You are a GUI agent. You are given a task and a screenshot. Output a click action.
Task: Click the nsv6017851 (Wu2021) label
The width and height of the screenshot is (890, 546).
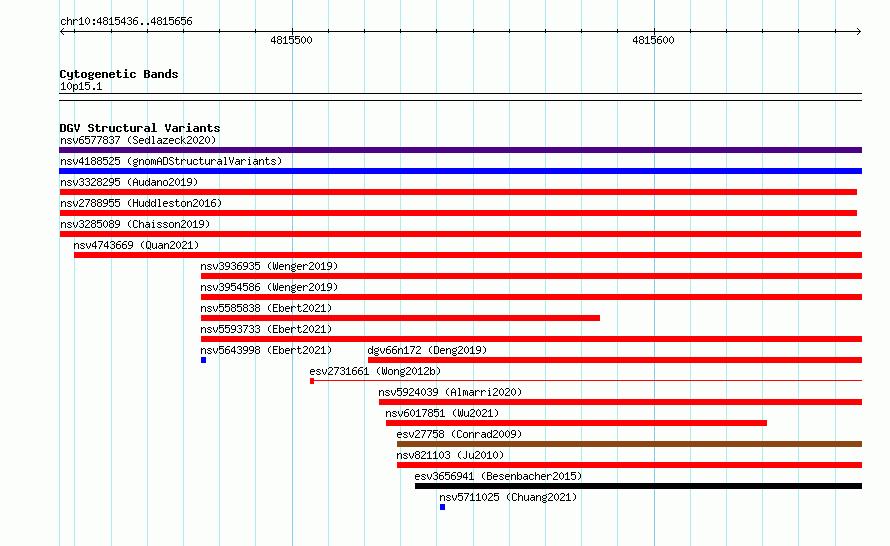coord(442,413)
